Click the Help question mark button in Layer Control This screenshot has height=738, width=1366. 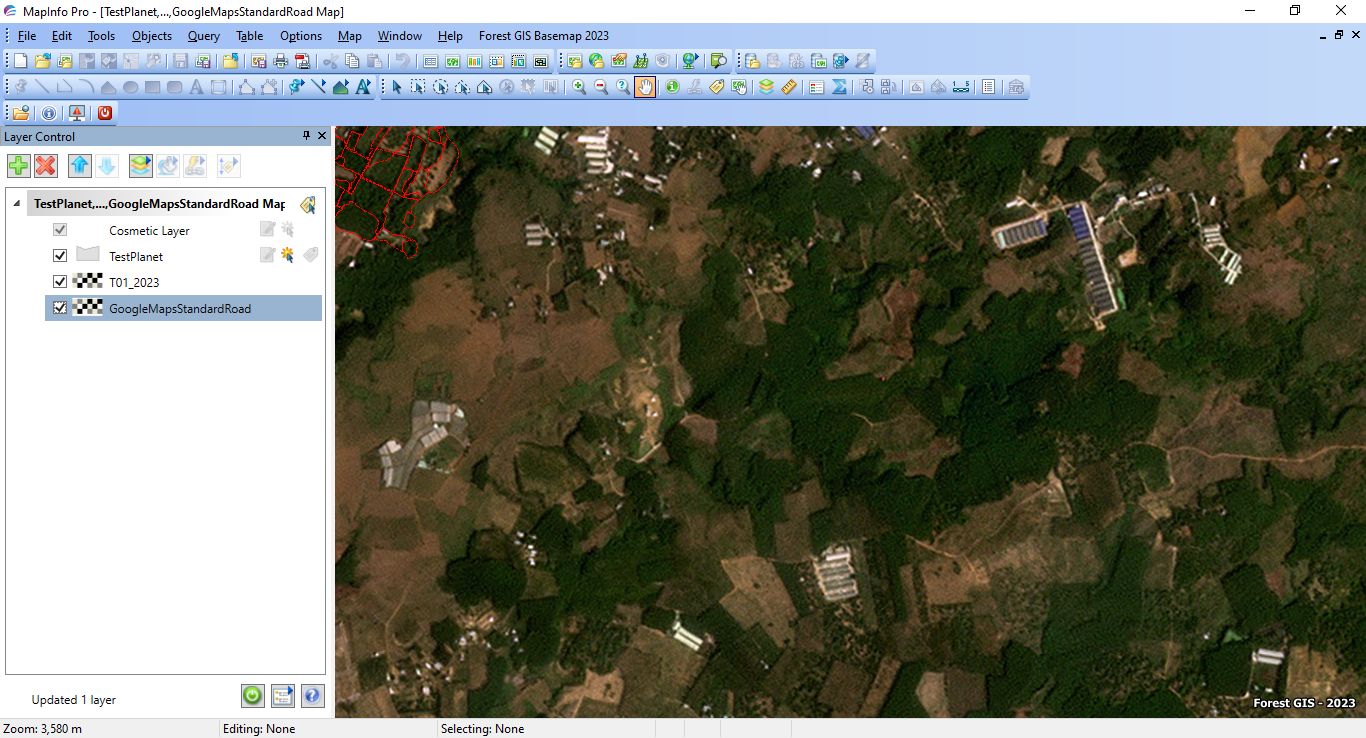(313, 695)
